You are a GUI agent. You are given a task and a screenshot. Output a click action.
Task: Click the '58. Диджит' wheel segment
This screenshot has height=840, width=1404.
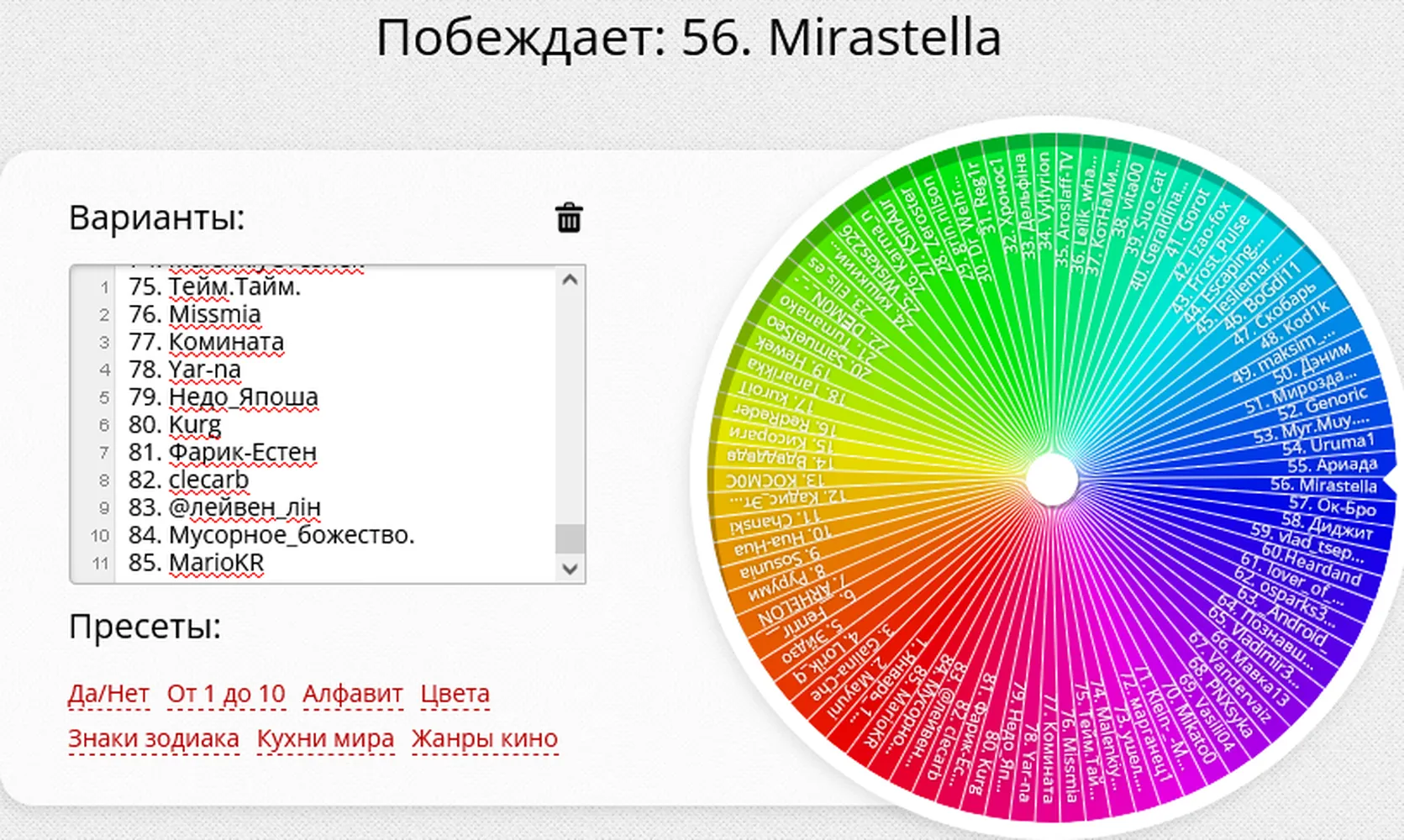1327,525
